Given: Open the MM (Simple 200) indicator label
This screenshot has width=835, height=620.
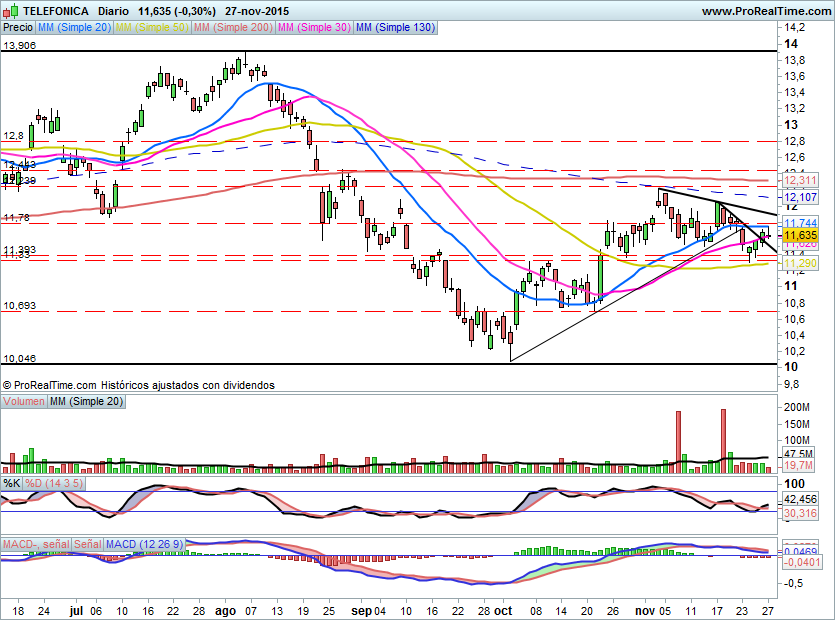Looking at the screenshot, I should coord(233,27).
